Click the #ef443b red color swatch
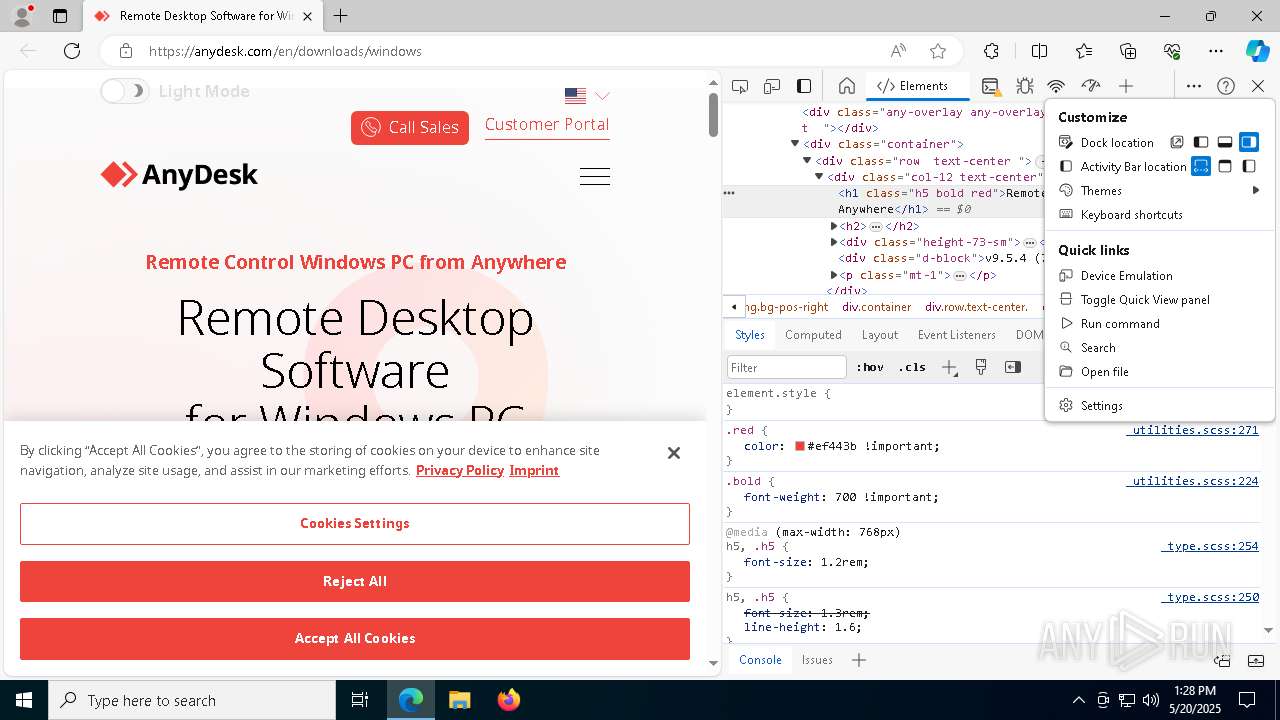Viewport: 1280px width, 720px height. pyautogui.click(x=800, y=446)
